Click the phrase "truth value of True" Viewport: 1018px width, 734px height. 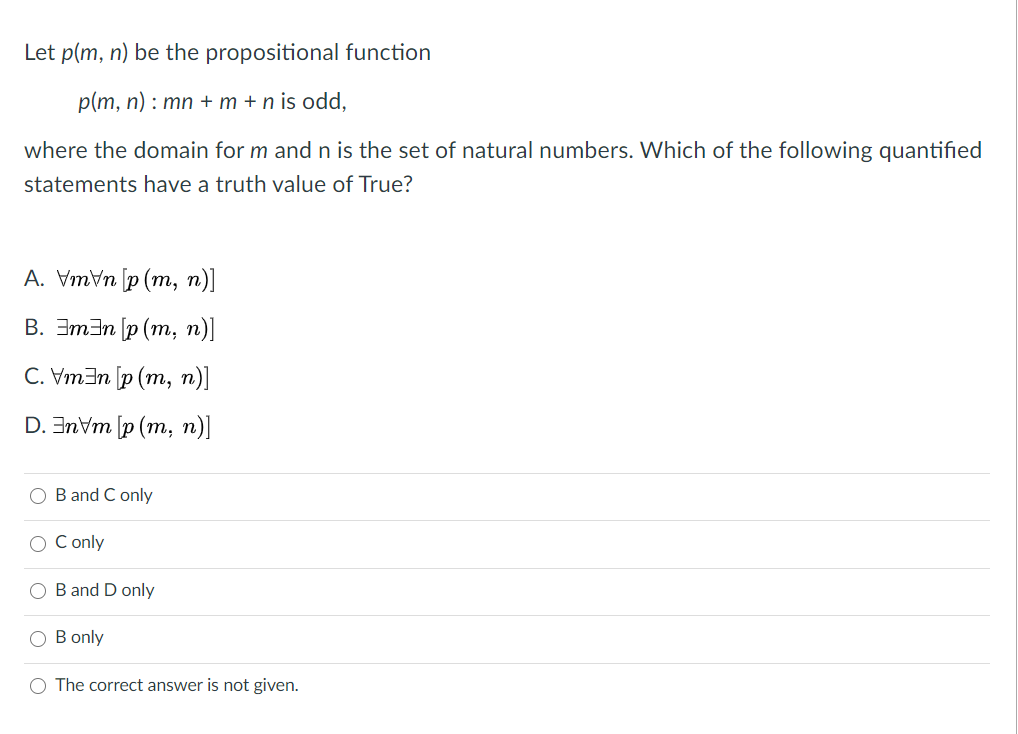[318, 184]
